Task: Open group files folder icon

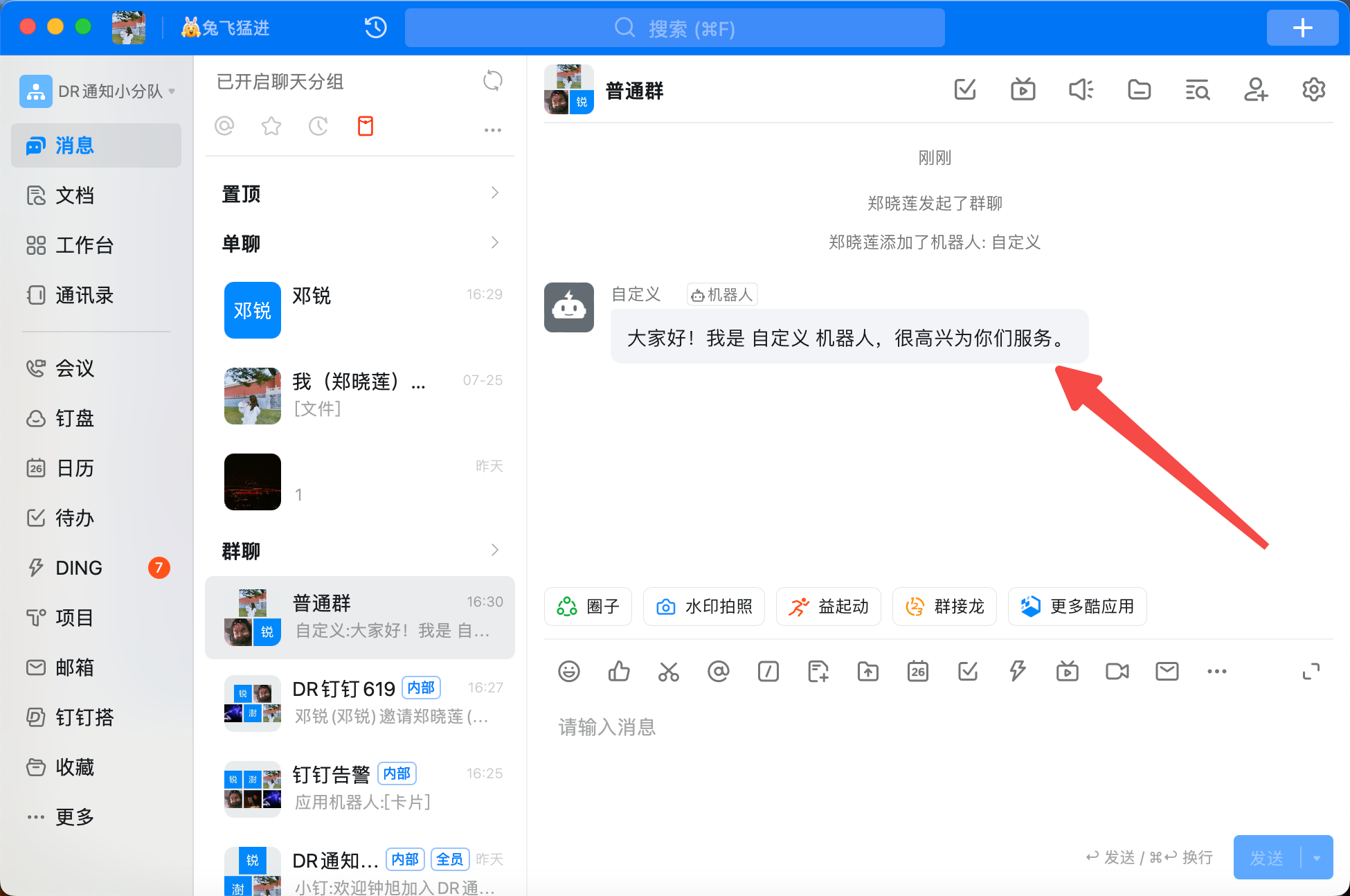Action: click(1139, 89)
